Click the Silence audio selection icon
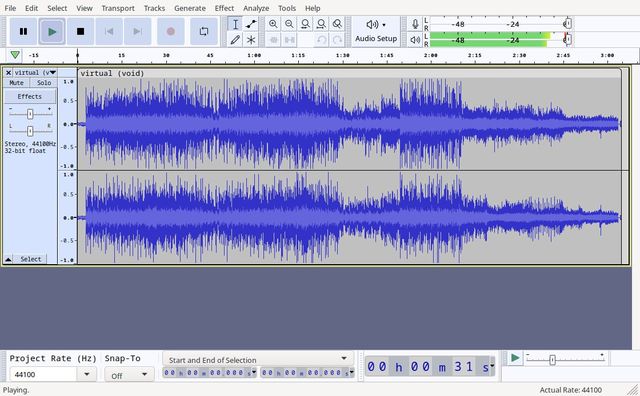The image size is (640, 396). (289, 40)
